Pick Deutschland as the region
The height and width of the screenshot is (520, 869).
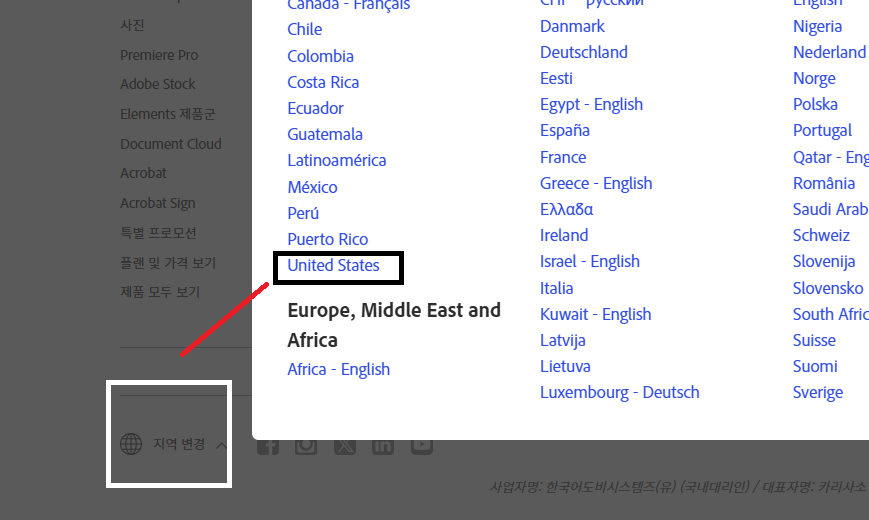583,52
